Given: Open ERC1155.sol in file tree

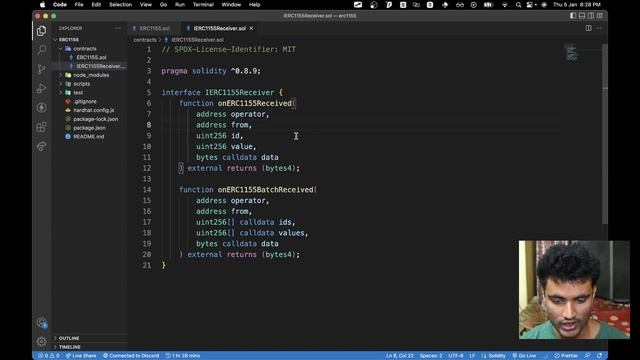Looking at the screenshot, I should (x=91, y=58).
